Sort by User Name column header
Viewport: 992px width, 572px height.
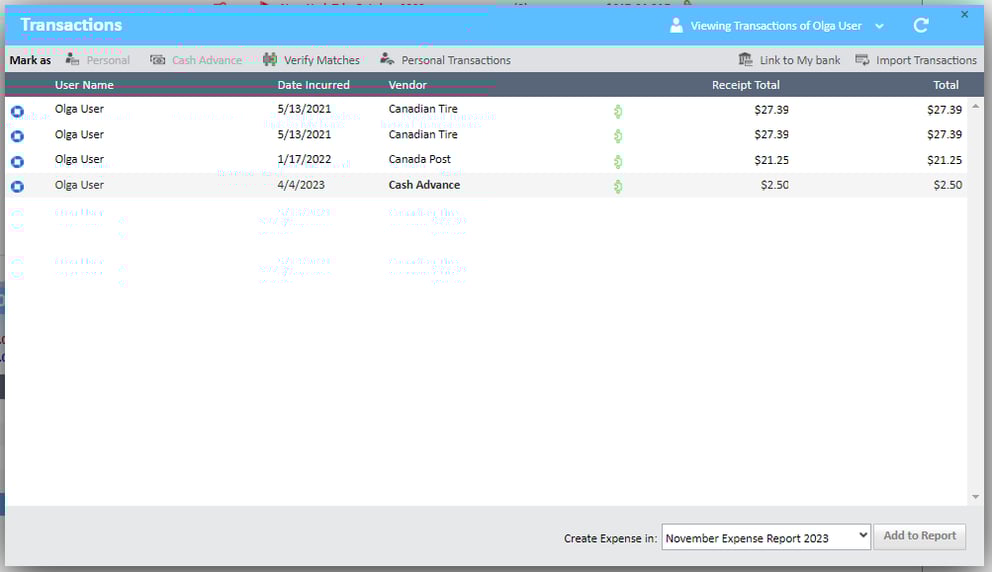tap(84, 85)
